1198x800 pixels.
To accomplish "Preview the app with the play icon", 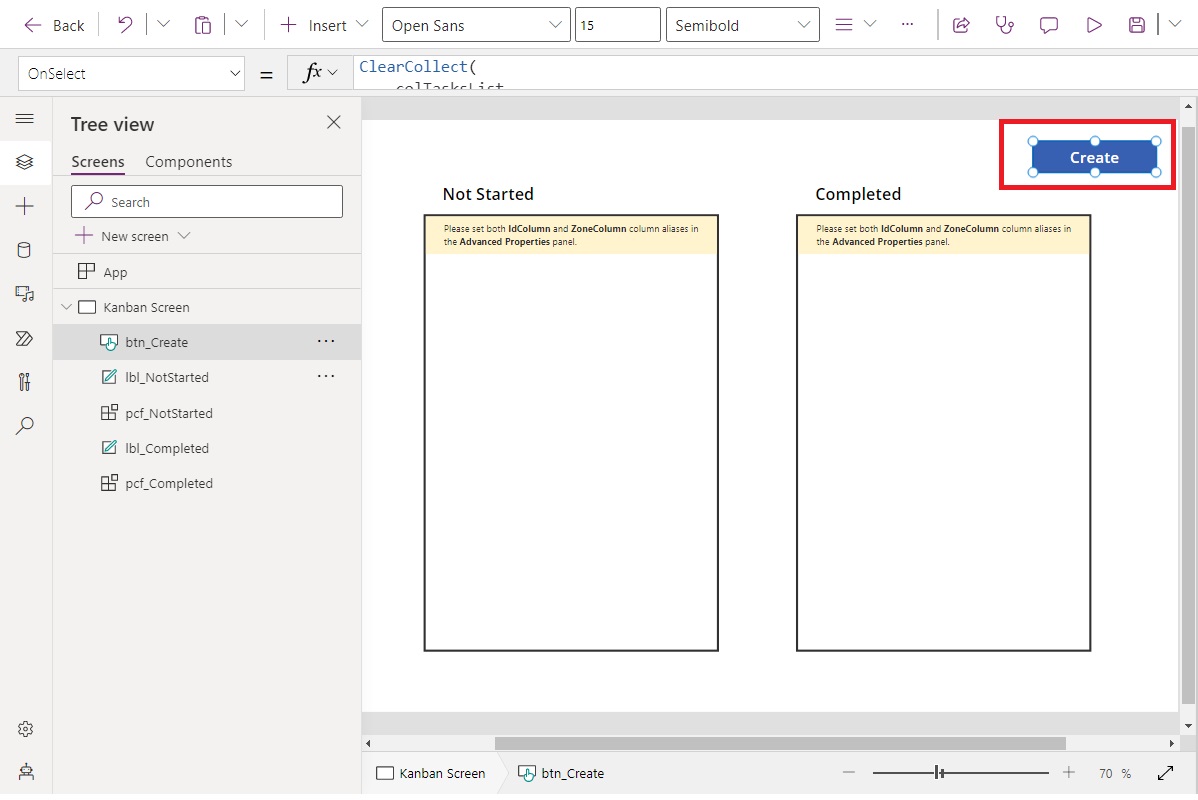I will pos(1093,24).
